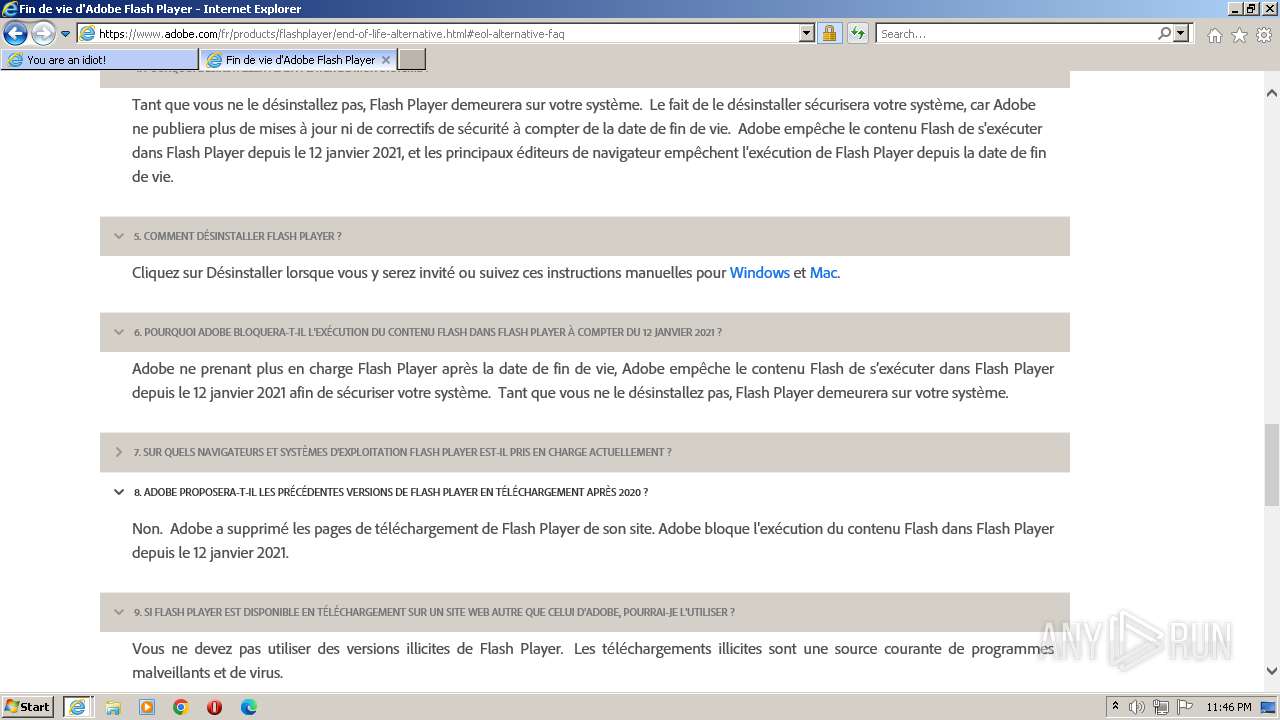
Task: Click Internet Explorer taskbar icon
Action: 77,707
